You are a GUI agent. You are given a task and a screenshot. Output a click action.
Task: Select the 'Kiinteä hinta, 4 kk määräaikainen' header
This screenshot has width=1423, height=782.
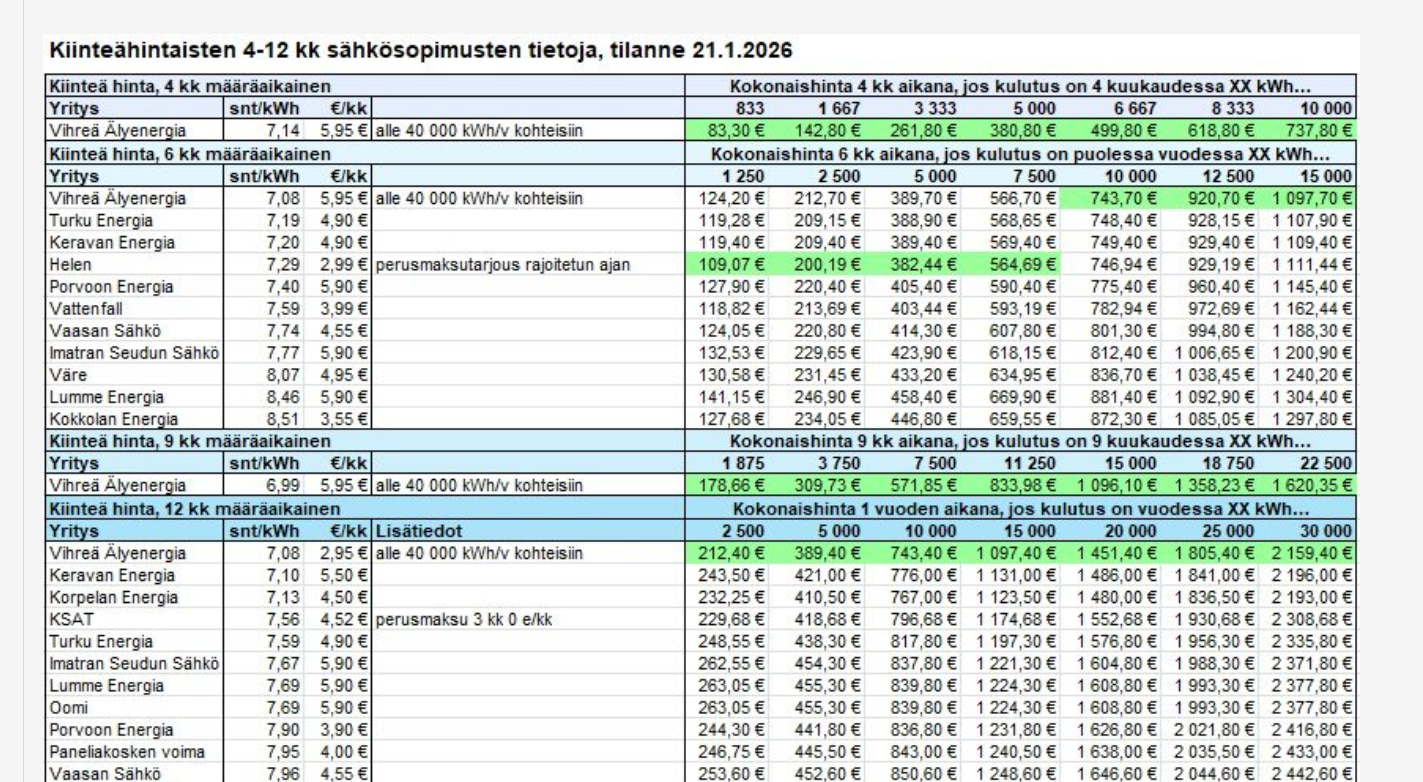[190, 85]
